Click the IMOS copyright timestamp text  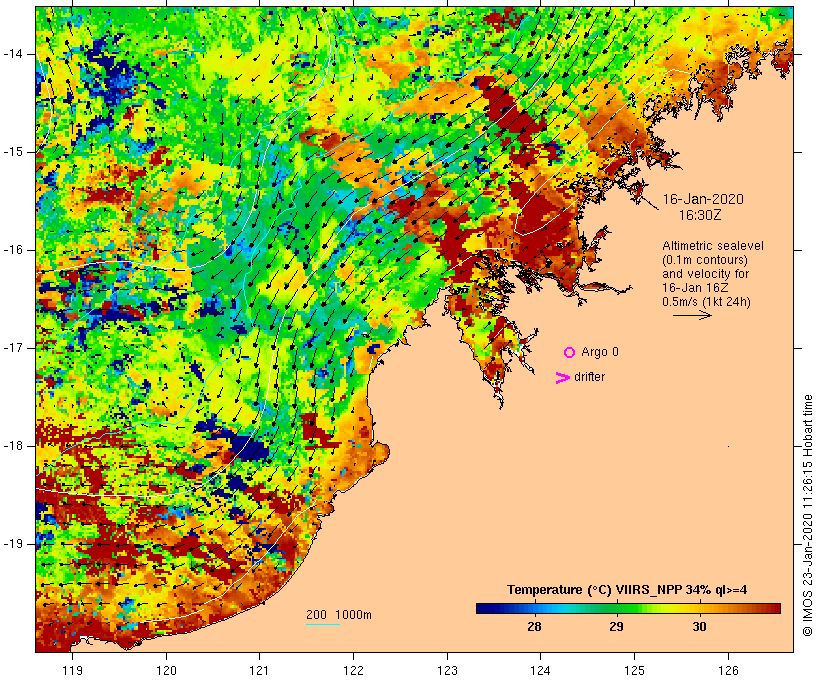pyautogui.click(x=807, y=516)
